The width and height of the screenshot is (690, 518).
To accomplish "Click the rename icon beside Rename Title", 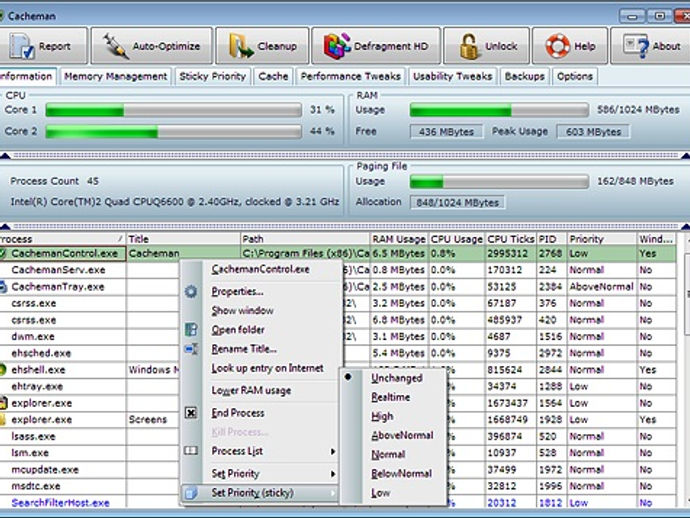I will (x=191, y=349).
